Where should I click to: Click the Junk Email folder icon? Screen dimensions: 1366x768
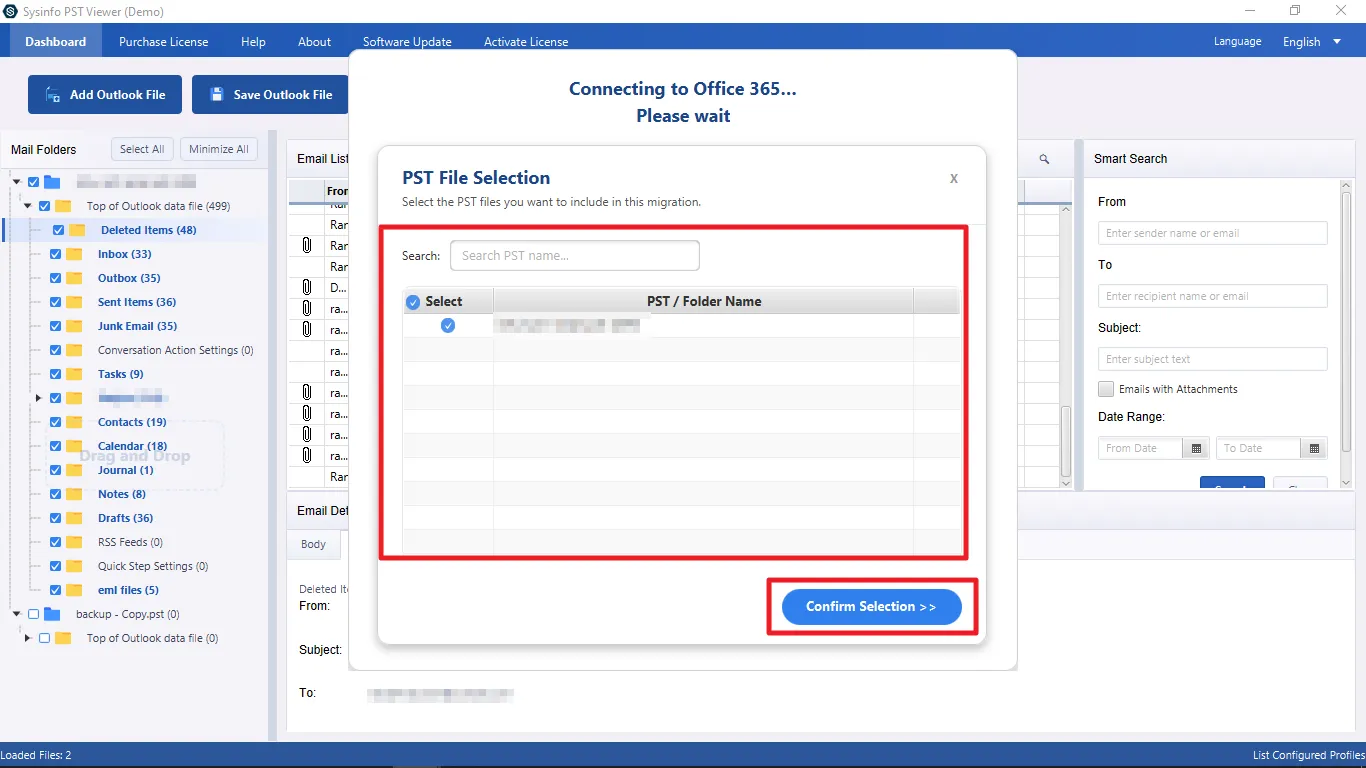[74, 326]
